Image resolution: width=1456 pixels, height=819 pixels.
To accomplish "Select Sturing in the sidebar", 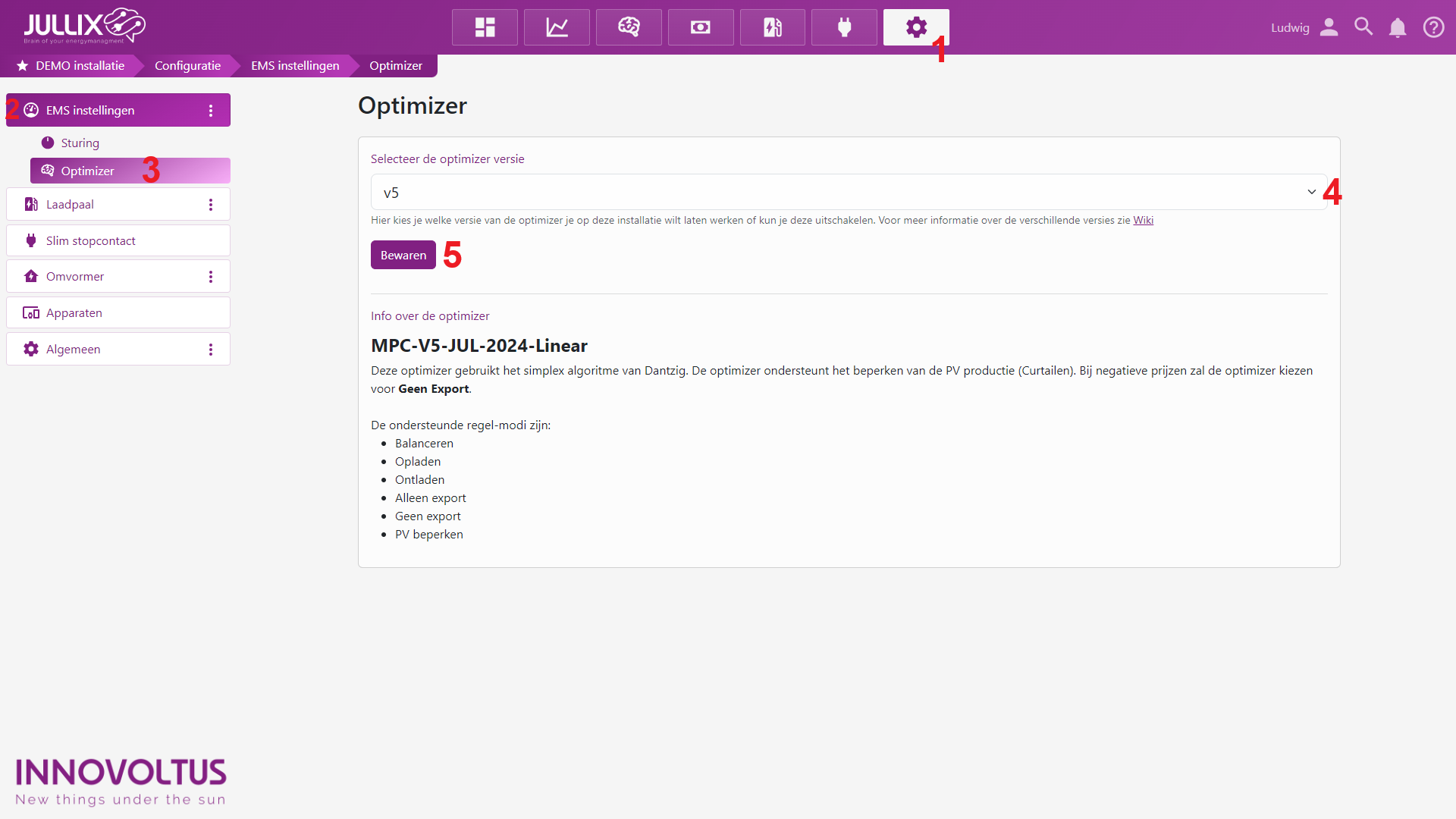I will click(x=80, y=143).
